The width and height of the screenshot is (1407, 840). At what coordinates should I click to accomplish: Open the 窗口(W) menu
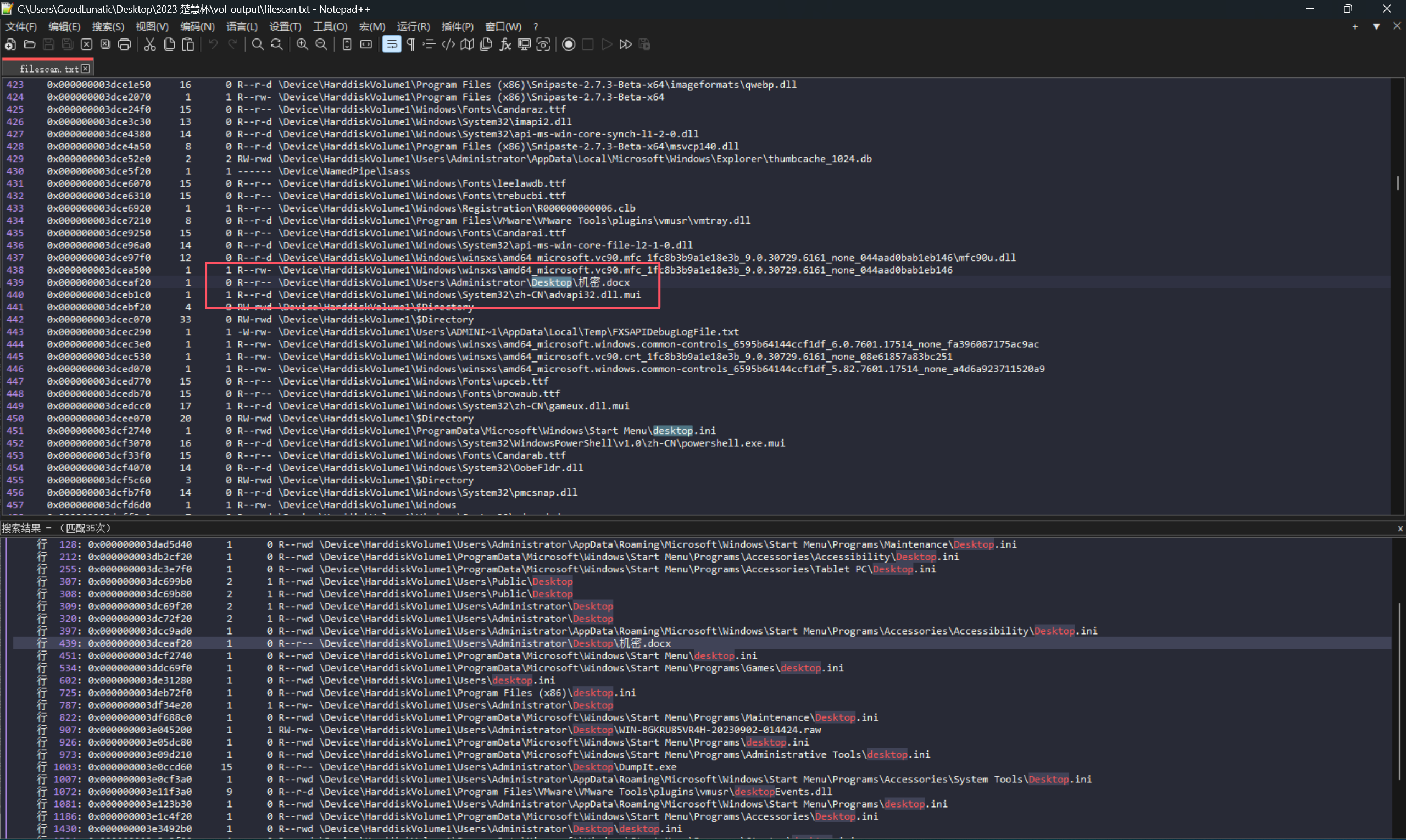click(503, 26)
